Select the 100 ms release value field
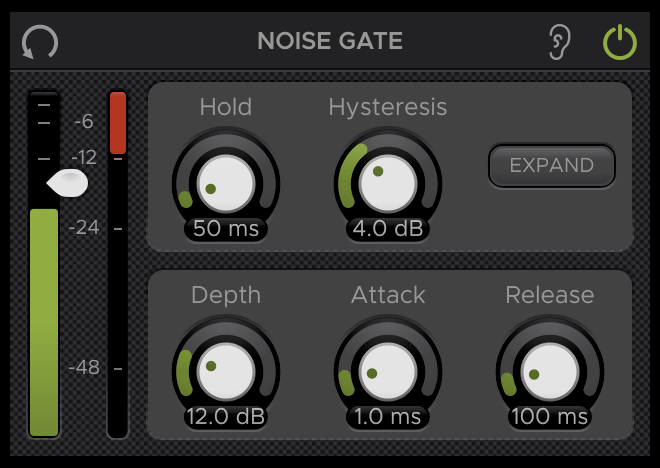 pos(550,417)
